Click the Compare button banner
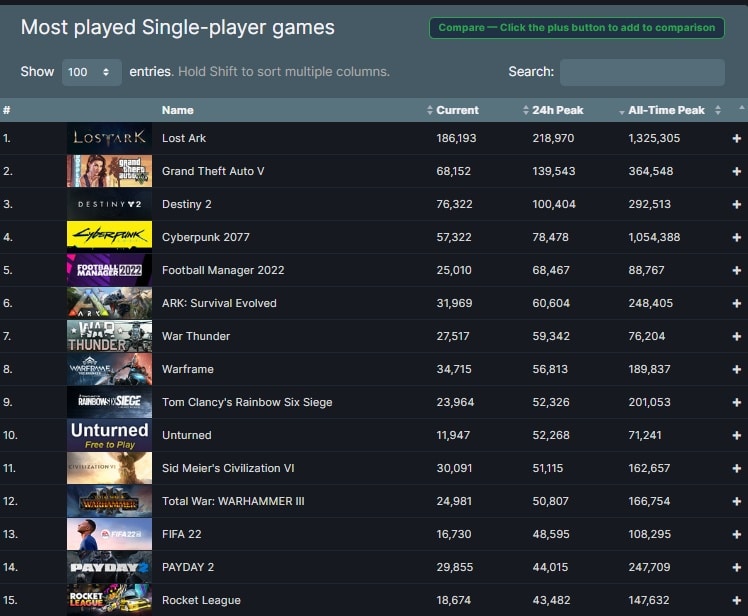The image size is (748, 616). [577, 28]
